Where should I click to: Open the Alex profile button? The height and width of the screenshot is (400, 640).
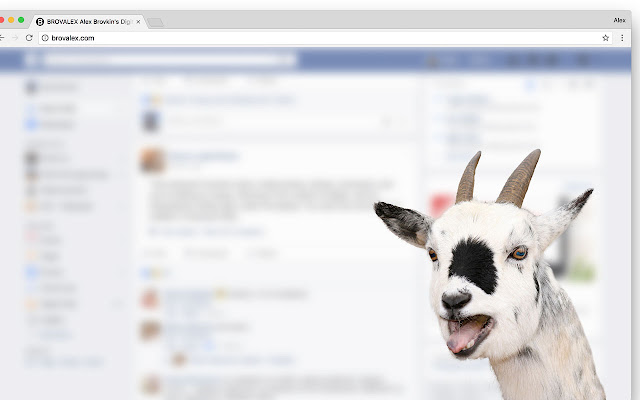(619, 20)
